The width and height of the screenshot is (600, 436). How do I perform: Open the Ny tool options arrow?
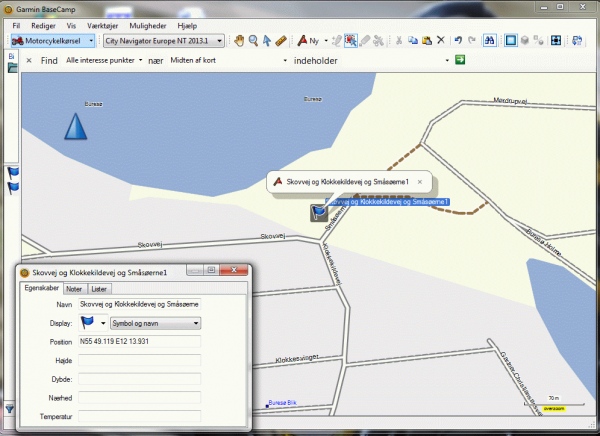coord(326,41)
